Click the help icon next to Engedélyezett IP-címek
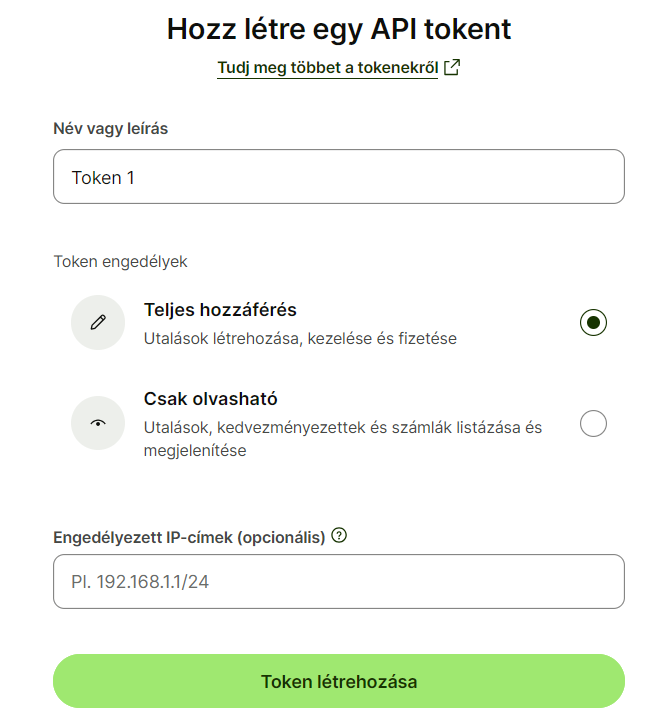This screenshot has width=650, height=726. pyautogui.click(x=339, y=536)
